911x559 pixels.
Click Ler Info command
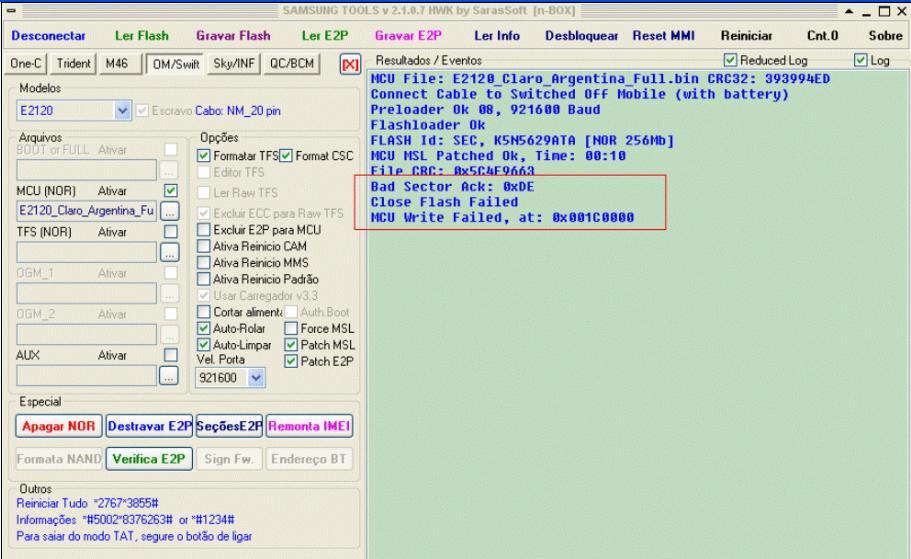point(497,35)
